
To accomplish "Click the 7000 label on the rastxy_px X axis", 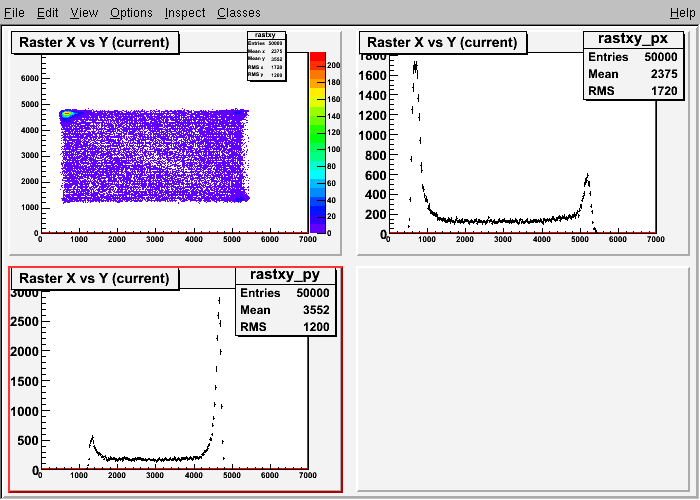I will coord(655,239).
